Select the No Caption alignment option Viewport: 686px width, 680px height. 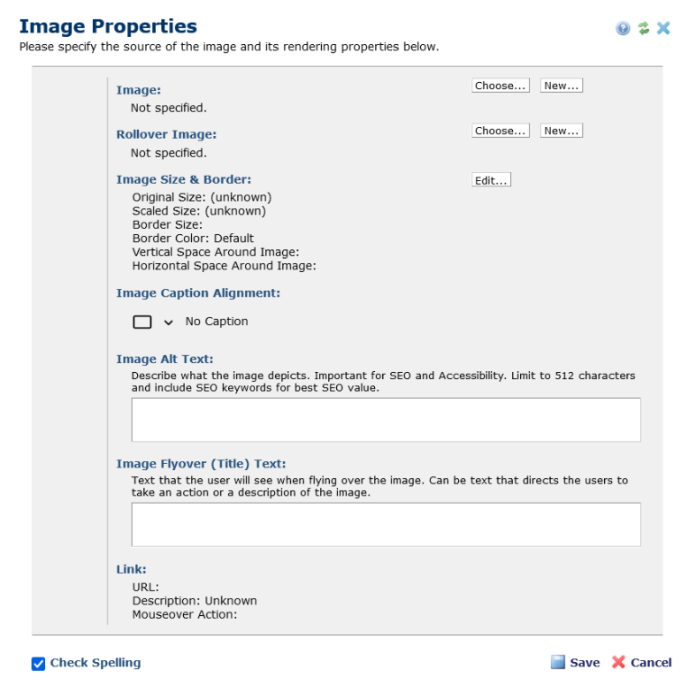tap(217, 321)
